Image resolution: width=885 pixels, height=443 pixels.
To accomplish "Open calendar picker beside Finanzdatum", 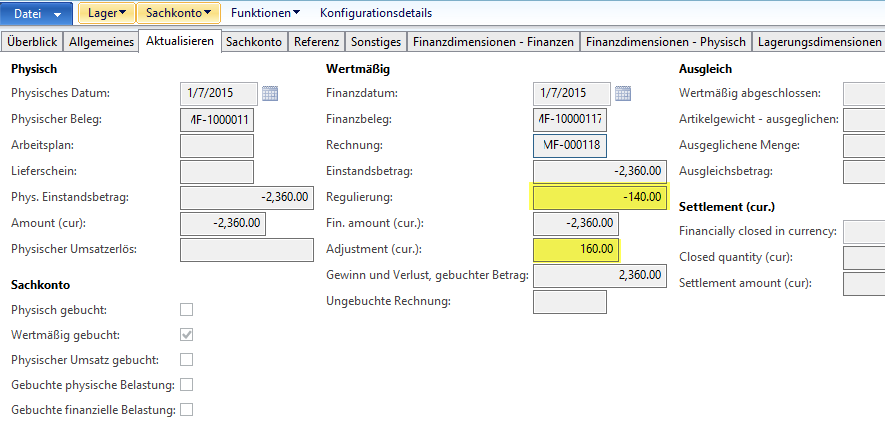I will coord(623,94).
